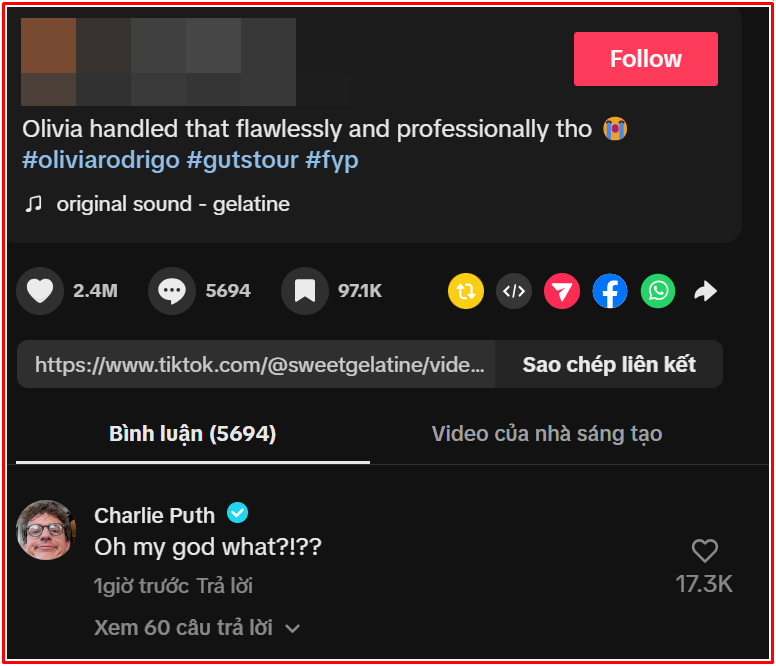Open the embed code icon

pos(514,291)
